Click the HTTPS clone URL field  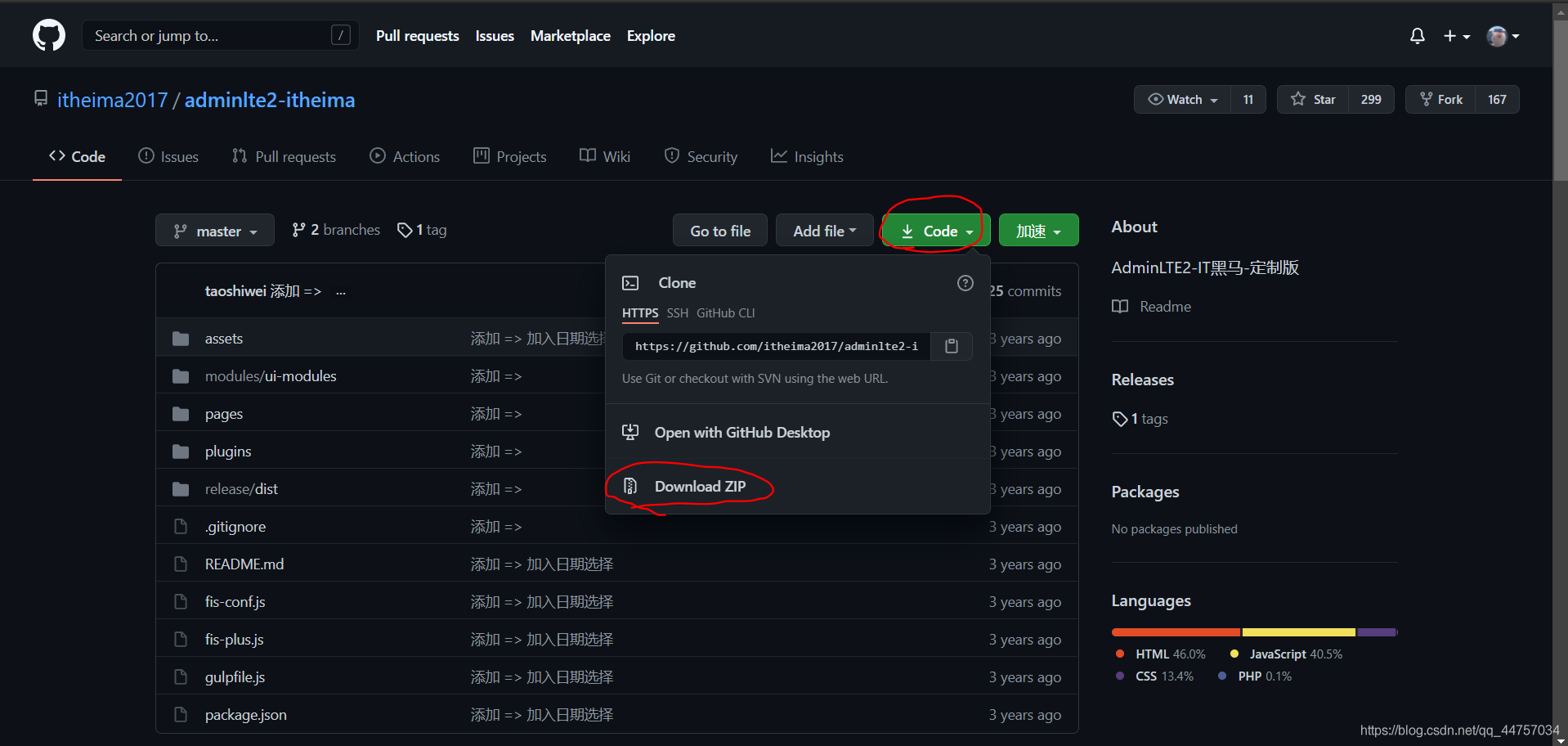point(777,346)
